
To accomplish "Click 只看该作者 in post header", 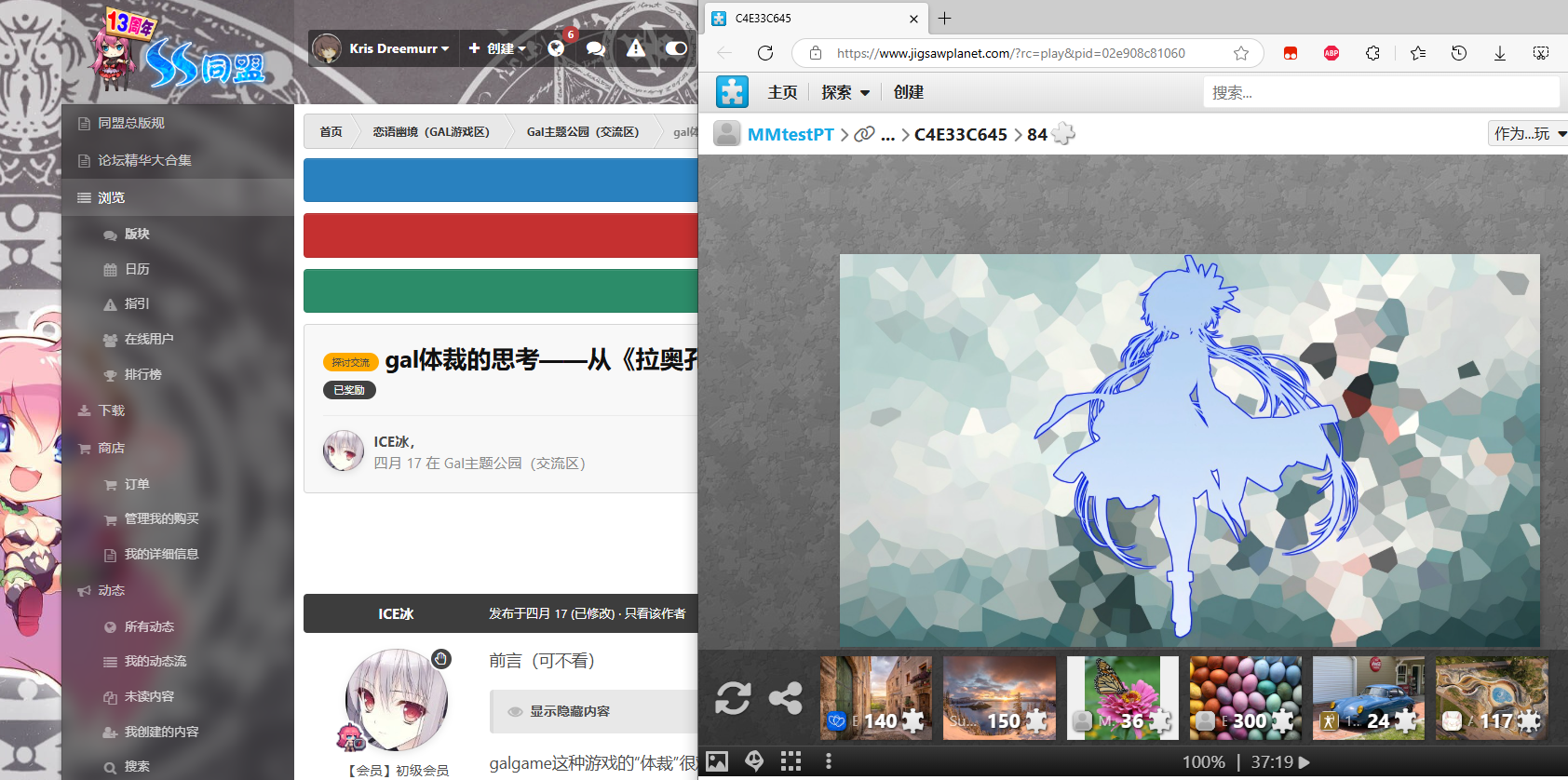I will tap(655, 613).
